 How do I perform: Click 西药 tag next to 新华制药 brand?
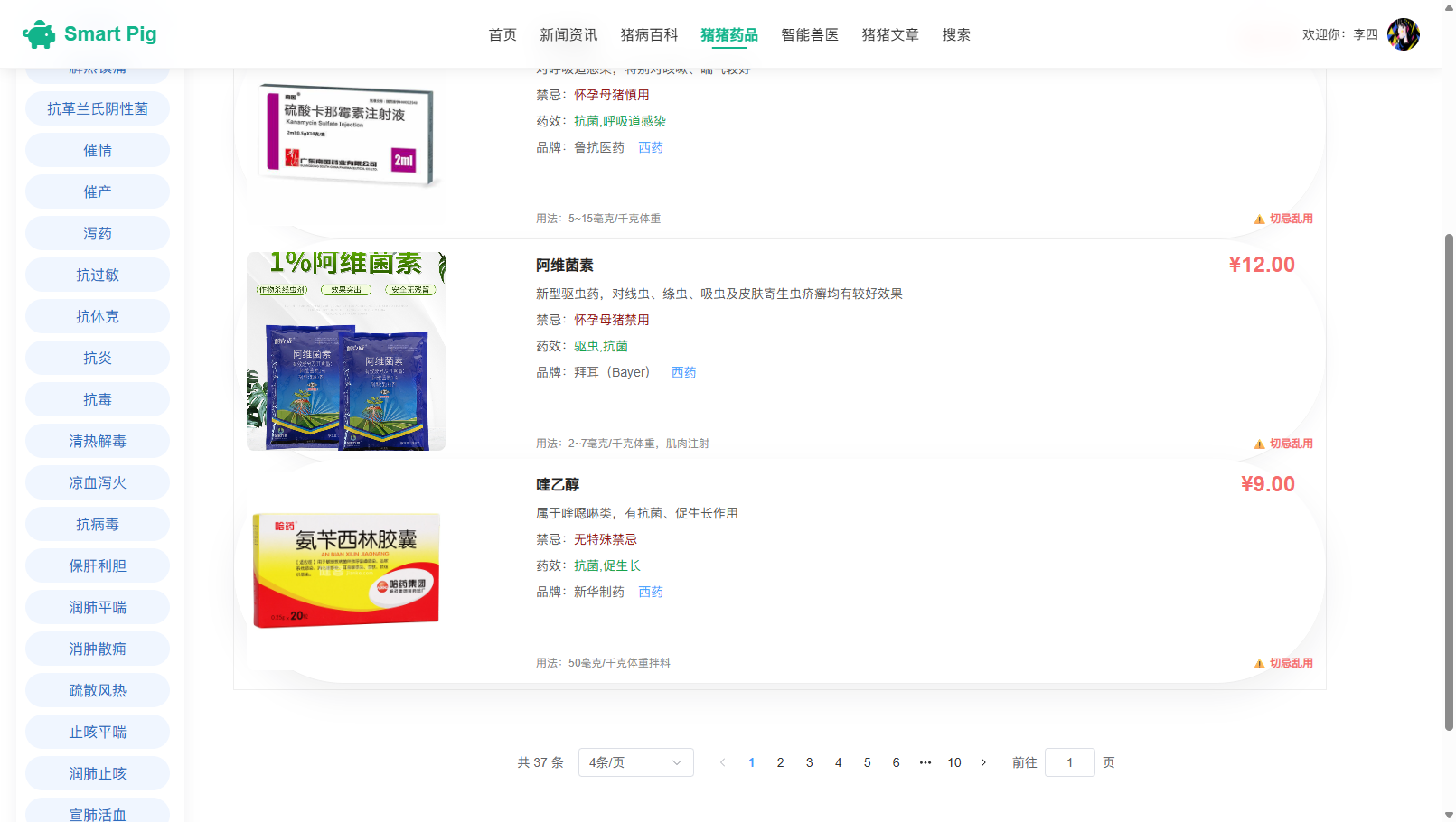tap(651, 592)
